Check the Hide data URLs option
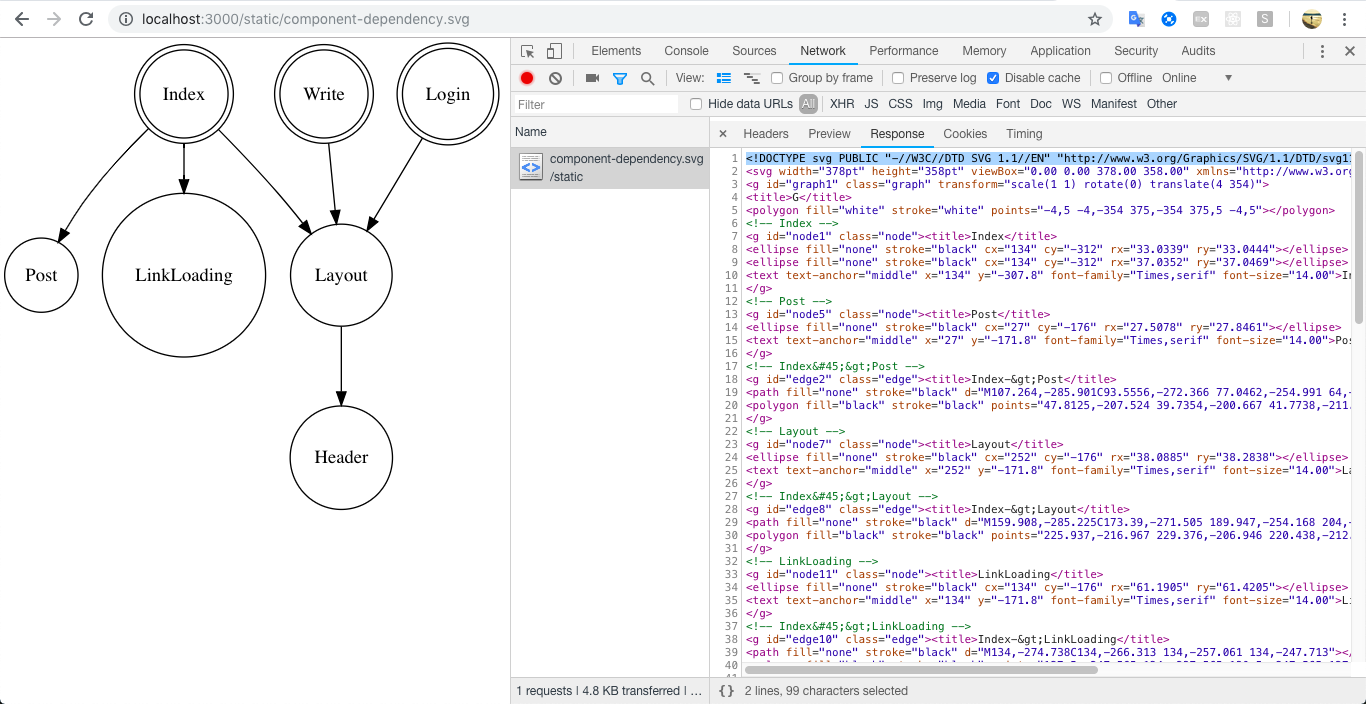 point(697,104)
